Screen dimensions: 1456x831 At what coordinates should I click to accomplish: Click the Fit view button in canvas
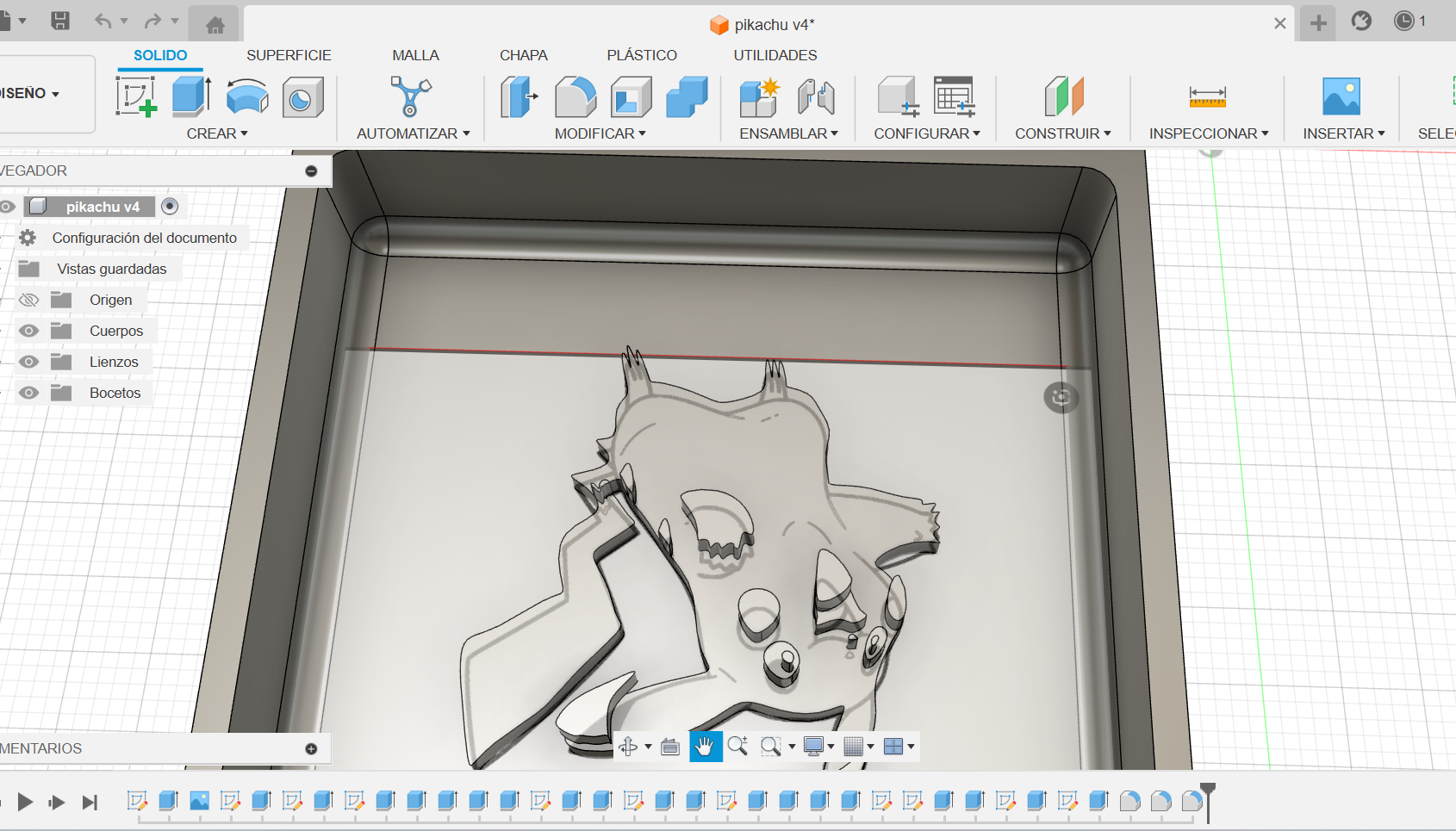(1061, 397)
